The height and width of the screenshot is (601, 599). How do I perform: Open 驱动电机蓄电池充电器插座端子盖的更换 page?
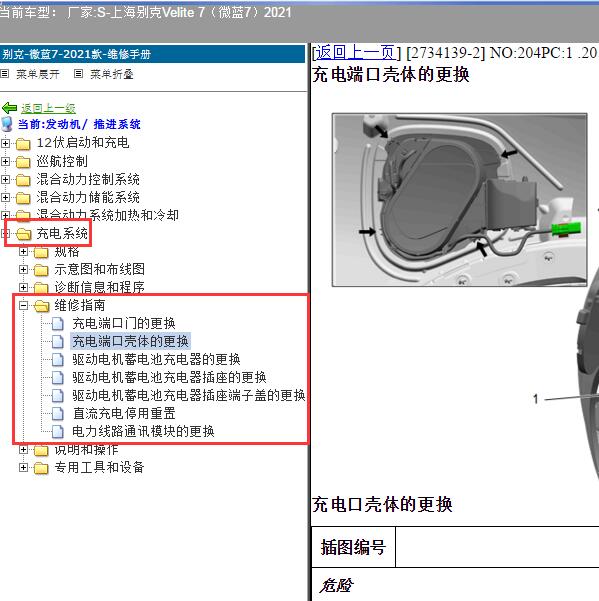coord(189,395)
